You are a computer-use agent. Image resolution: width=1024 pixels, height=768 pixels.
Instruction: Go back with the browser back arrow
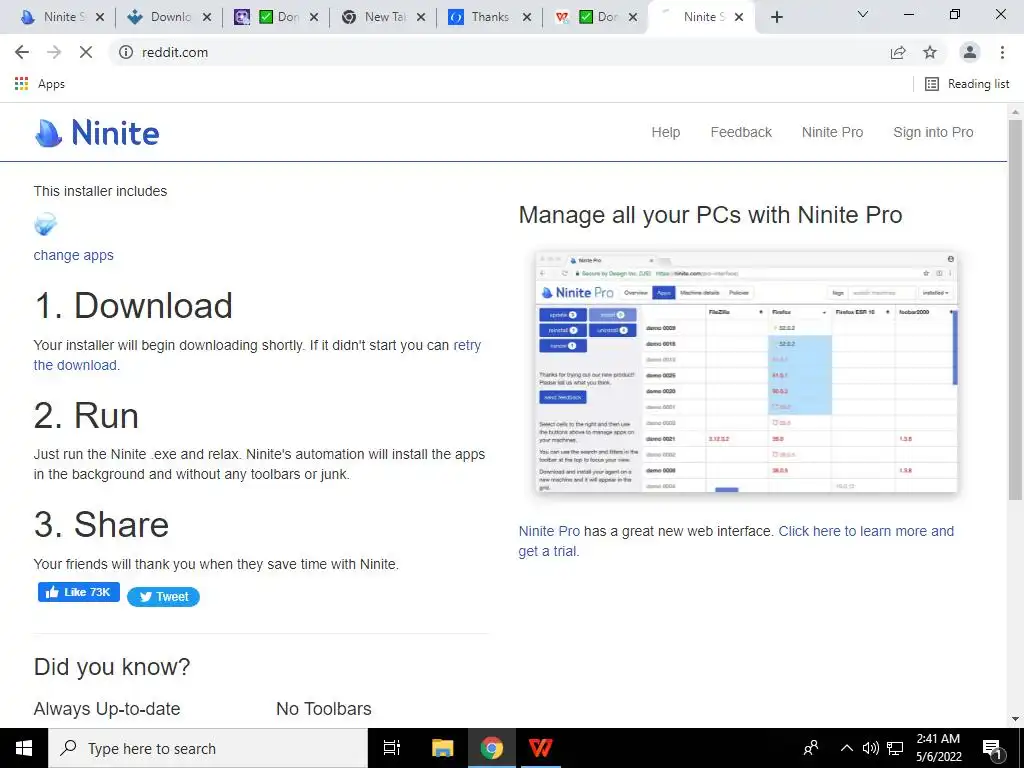pos(22,52)
